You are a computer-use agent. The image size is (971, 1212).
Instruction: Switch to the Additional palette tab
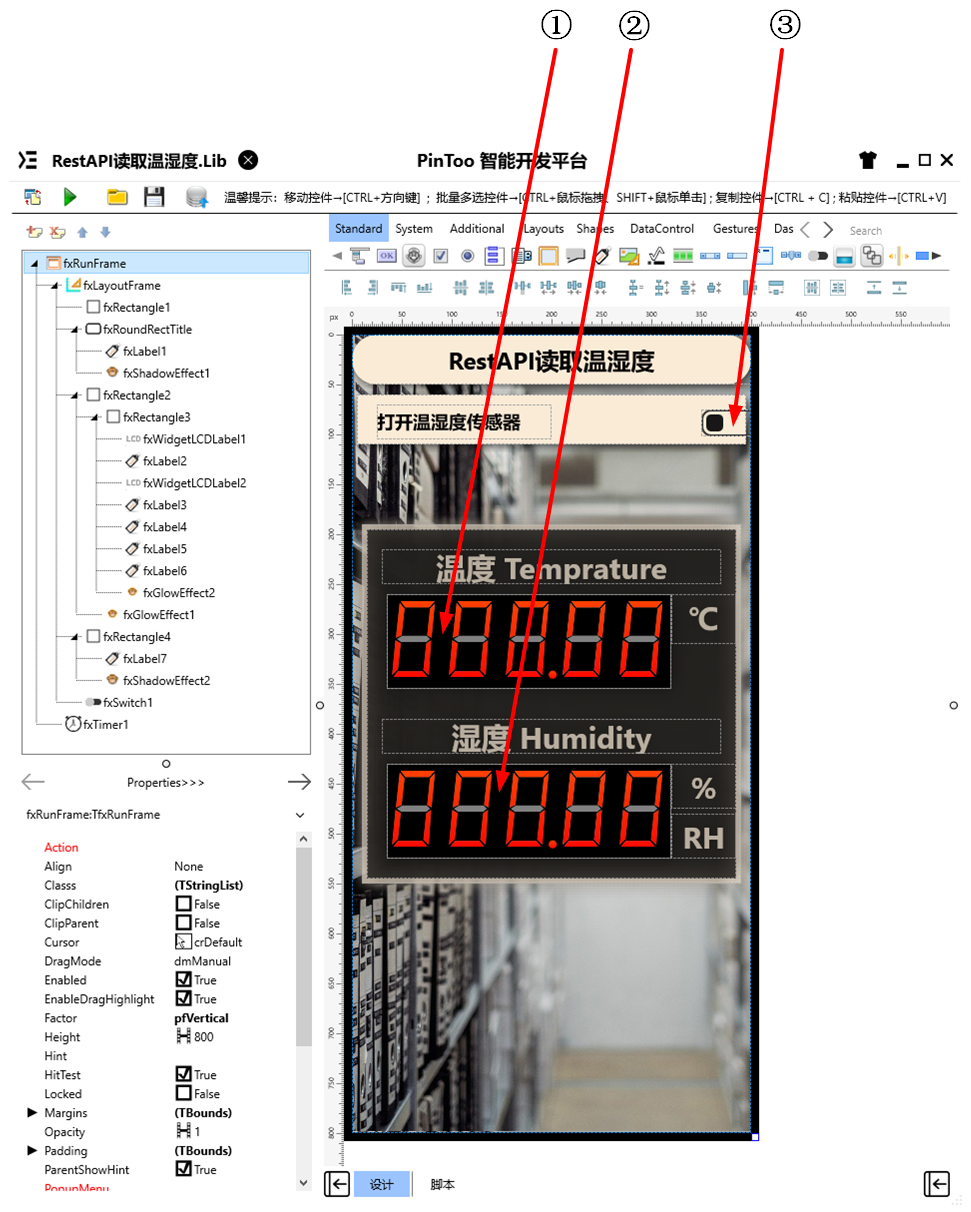pyautogui.click(x=477, y=229)
